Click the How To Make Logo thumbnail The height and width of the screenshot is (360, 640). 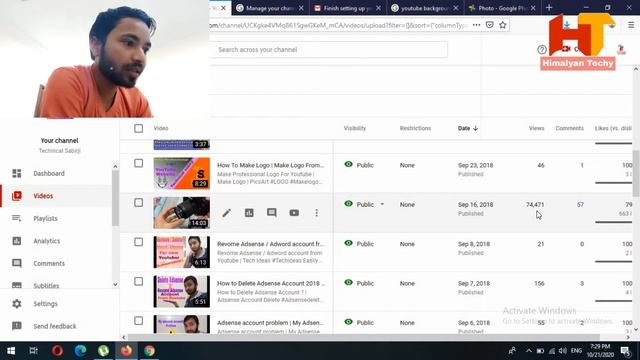(x=182, y=173)
